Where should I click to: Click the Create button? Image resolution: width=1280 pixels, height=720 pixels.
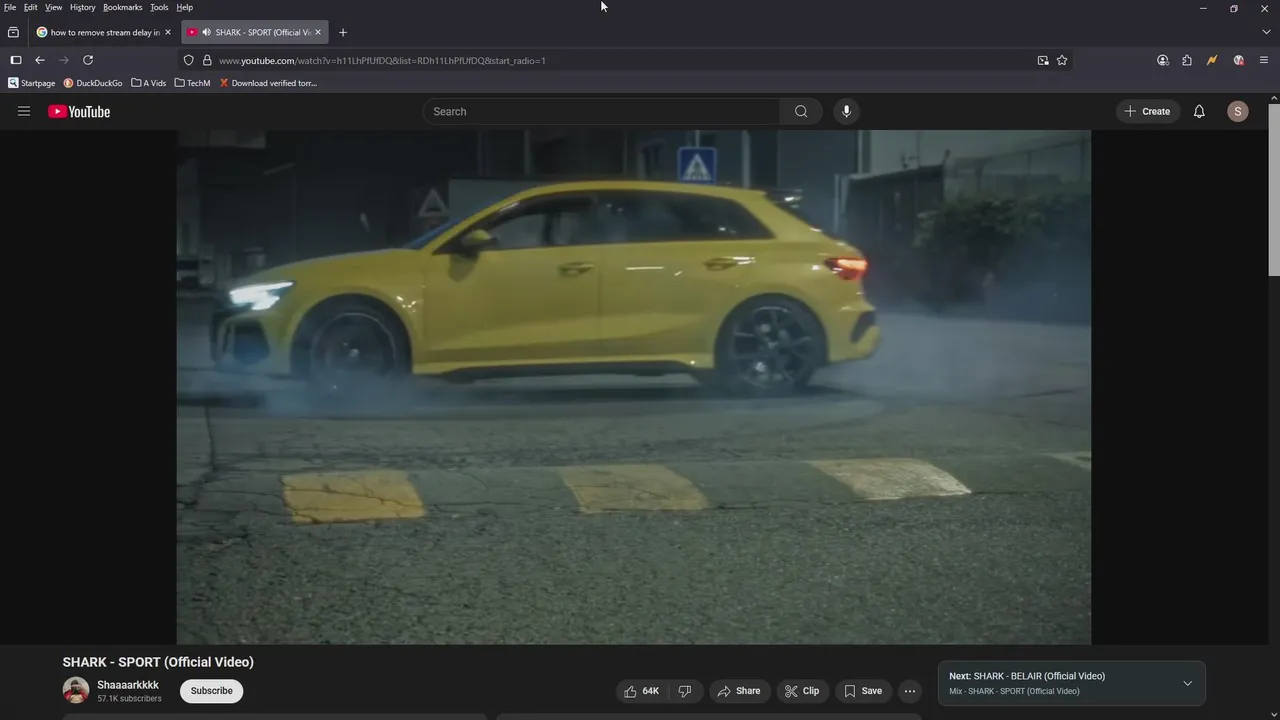tap(1148, 111)
